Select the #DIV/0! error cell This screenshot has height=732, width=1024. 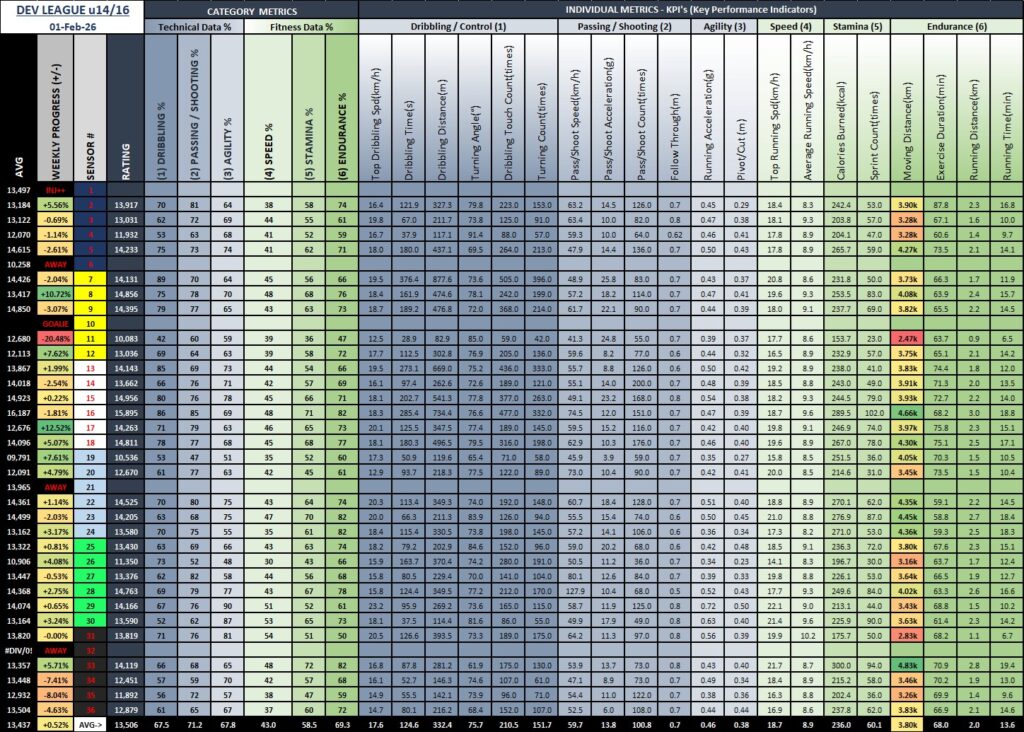(18, 649)
